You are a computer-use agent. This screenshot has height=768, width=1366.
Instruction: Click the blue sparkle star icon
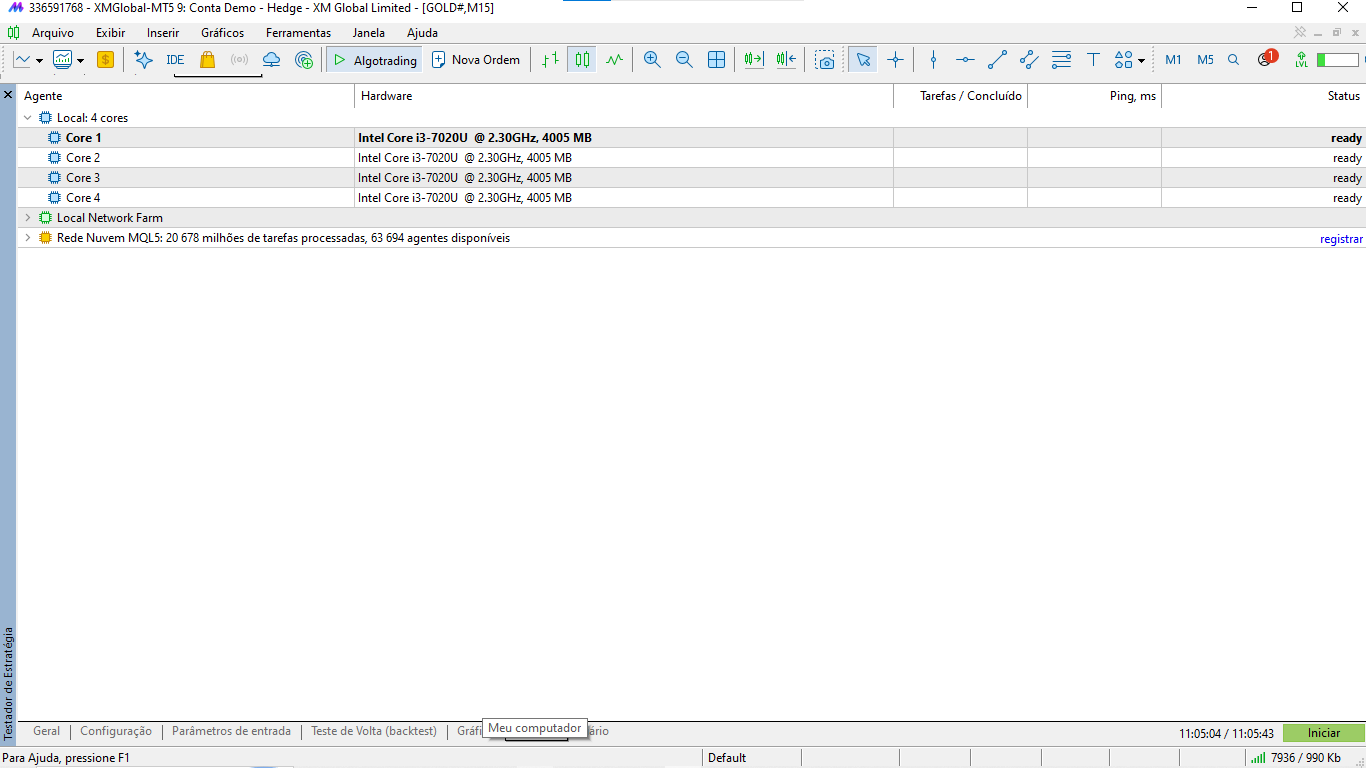(143, 60)
